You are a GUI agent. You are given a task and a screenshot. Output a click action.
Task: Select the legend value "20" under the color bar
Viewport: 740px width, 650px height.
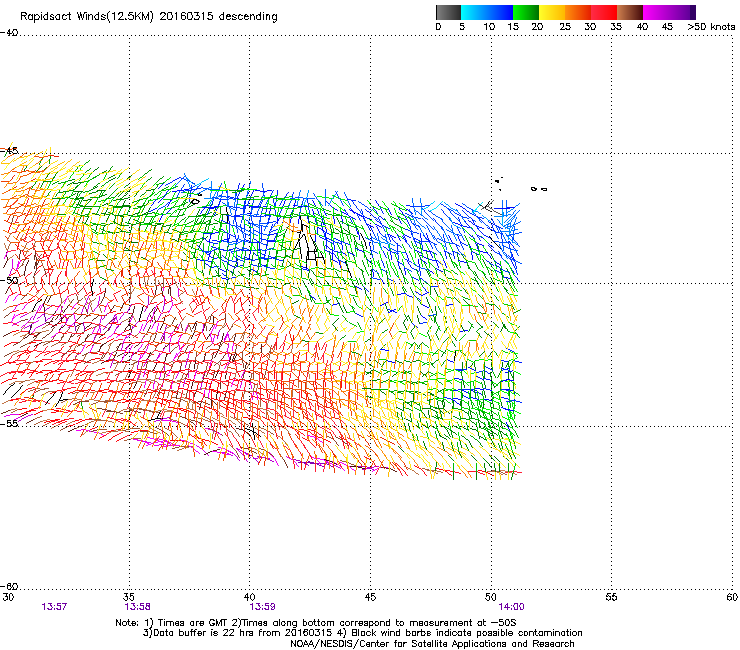[x=537, y=27]
